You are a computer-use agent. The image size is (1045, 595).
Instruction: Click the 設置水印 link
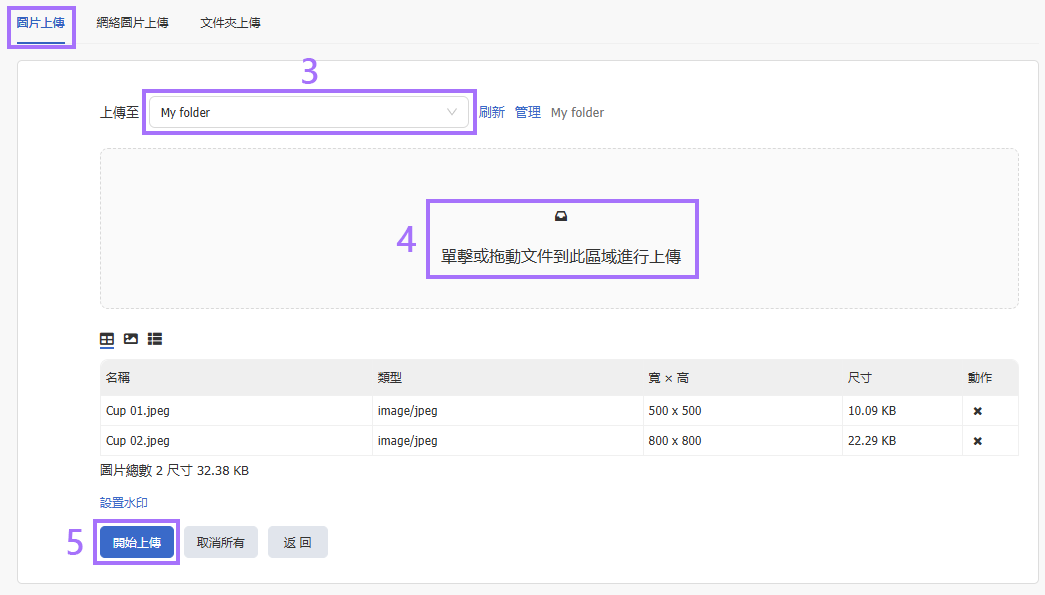click(124, 503)
